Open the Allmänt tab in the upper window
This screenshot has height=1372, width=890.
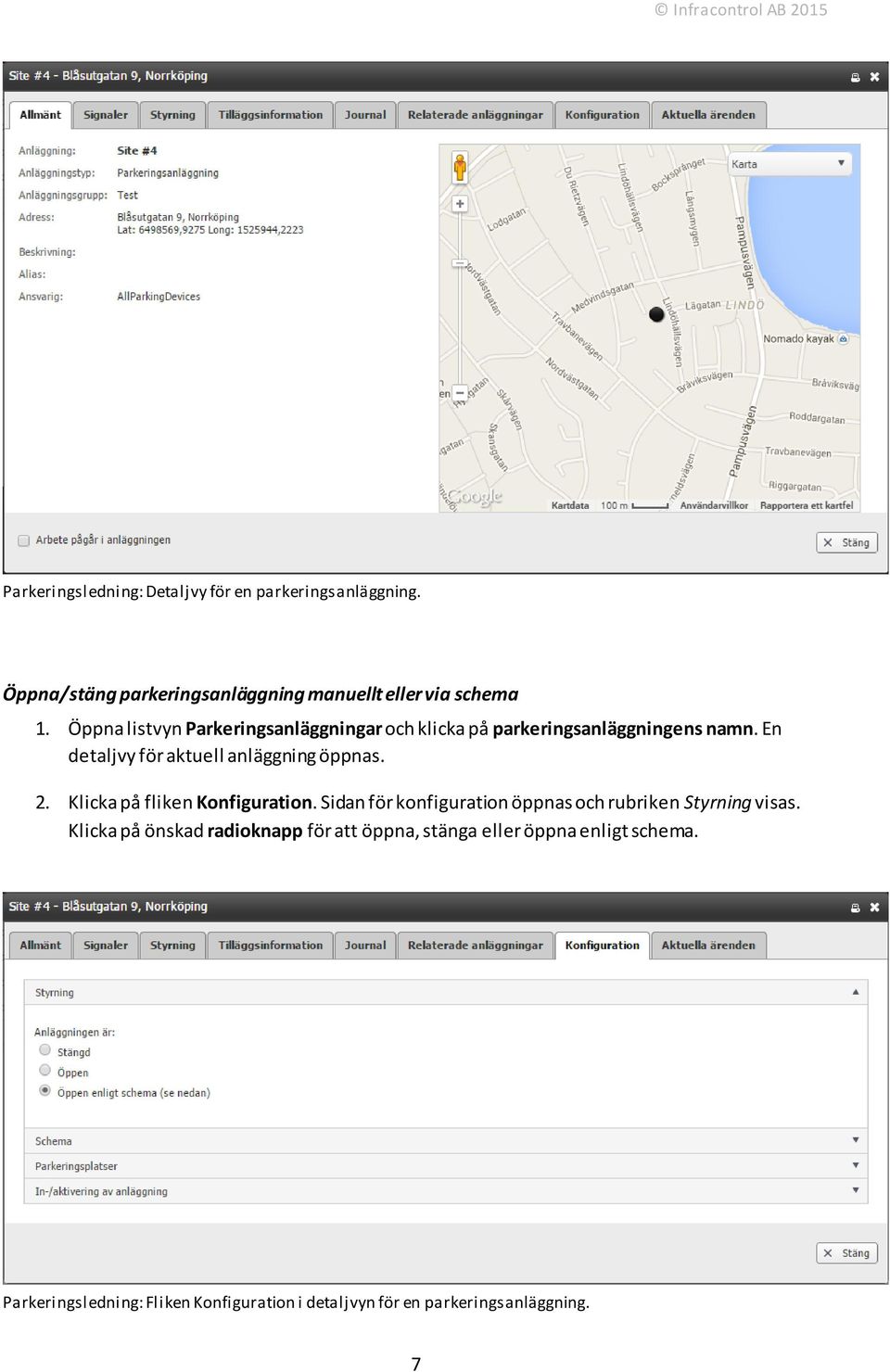pyautogui.click(x=41, y=115)
